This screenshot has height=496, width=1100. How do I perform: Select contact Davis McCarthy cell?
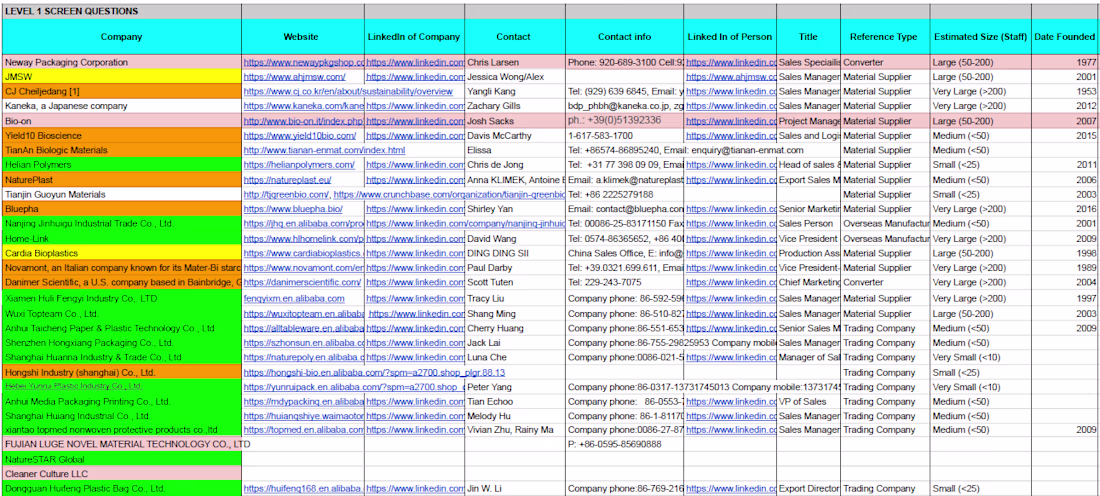coord(515,135)
